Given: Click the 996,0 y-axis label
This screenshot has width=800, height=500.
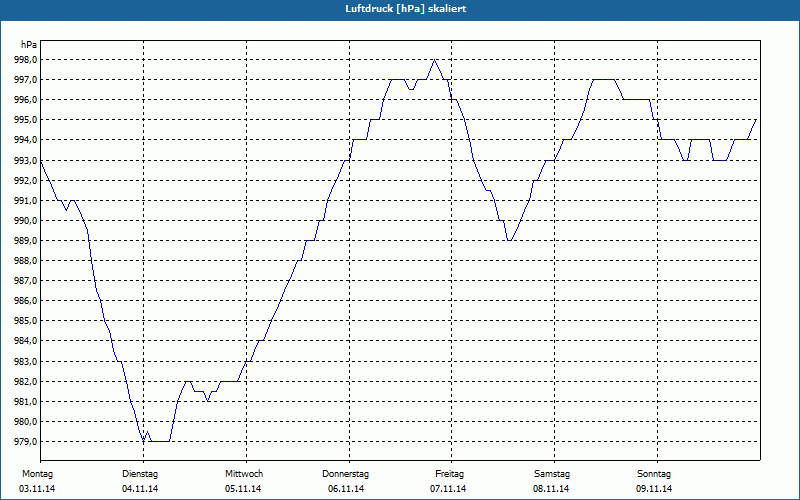Looking at the screenshot, I should point(26,100).
